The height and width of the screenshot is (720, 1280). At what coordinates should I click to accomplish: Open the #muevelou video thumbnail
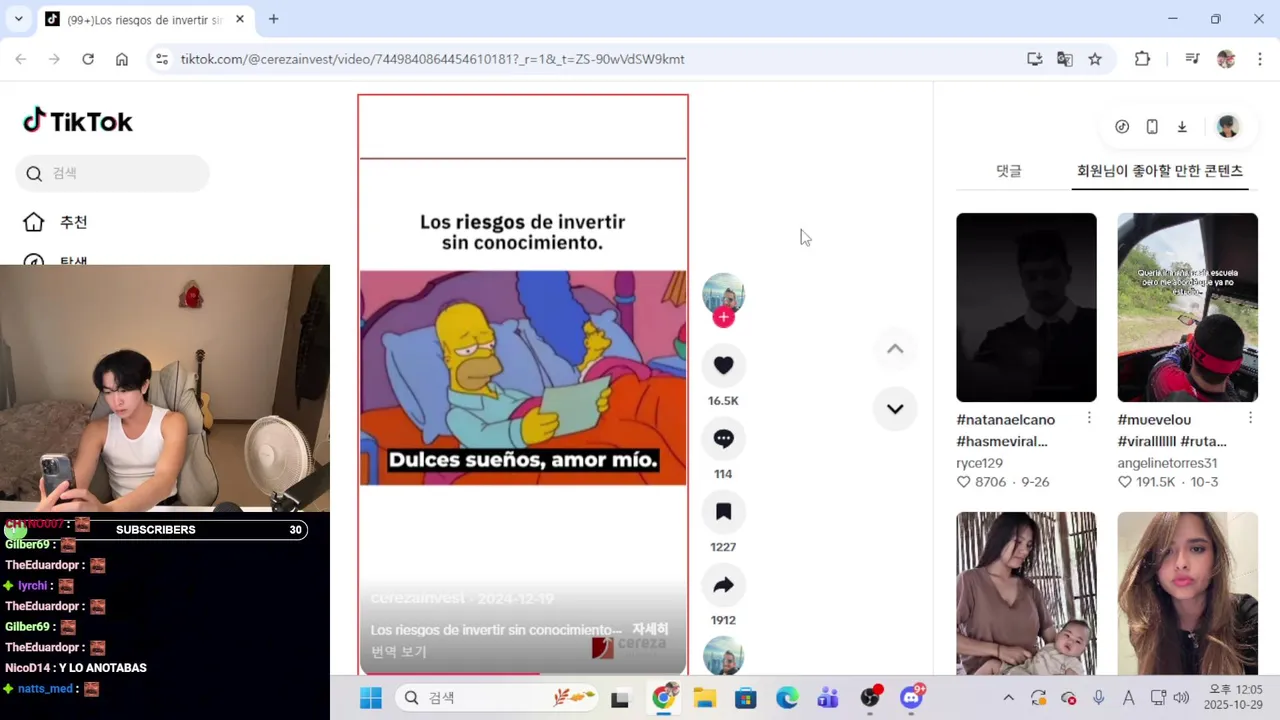pos(1187,307)
